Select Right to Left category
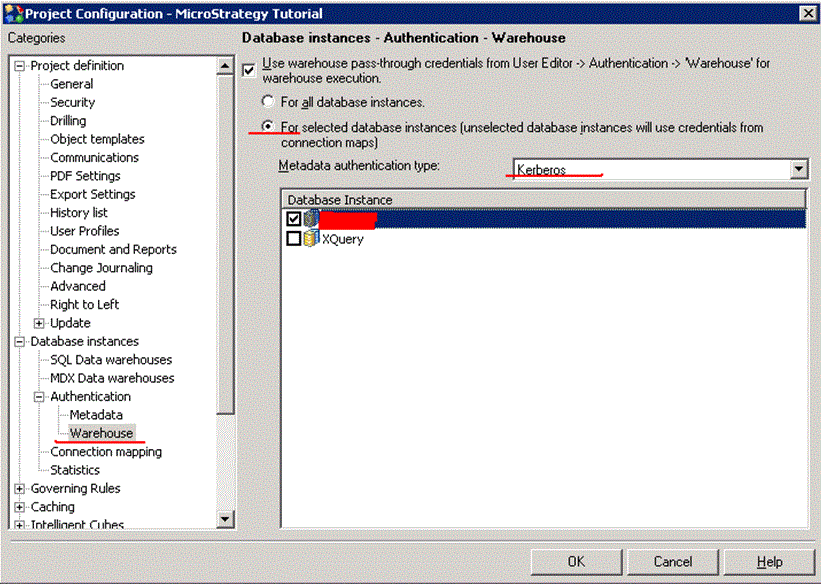Viewport: 821px width, 584px height. pyautogui.click(x=85, y=304)
